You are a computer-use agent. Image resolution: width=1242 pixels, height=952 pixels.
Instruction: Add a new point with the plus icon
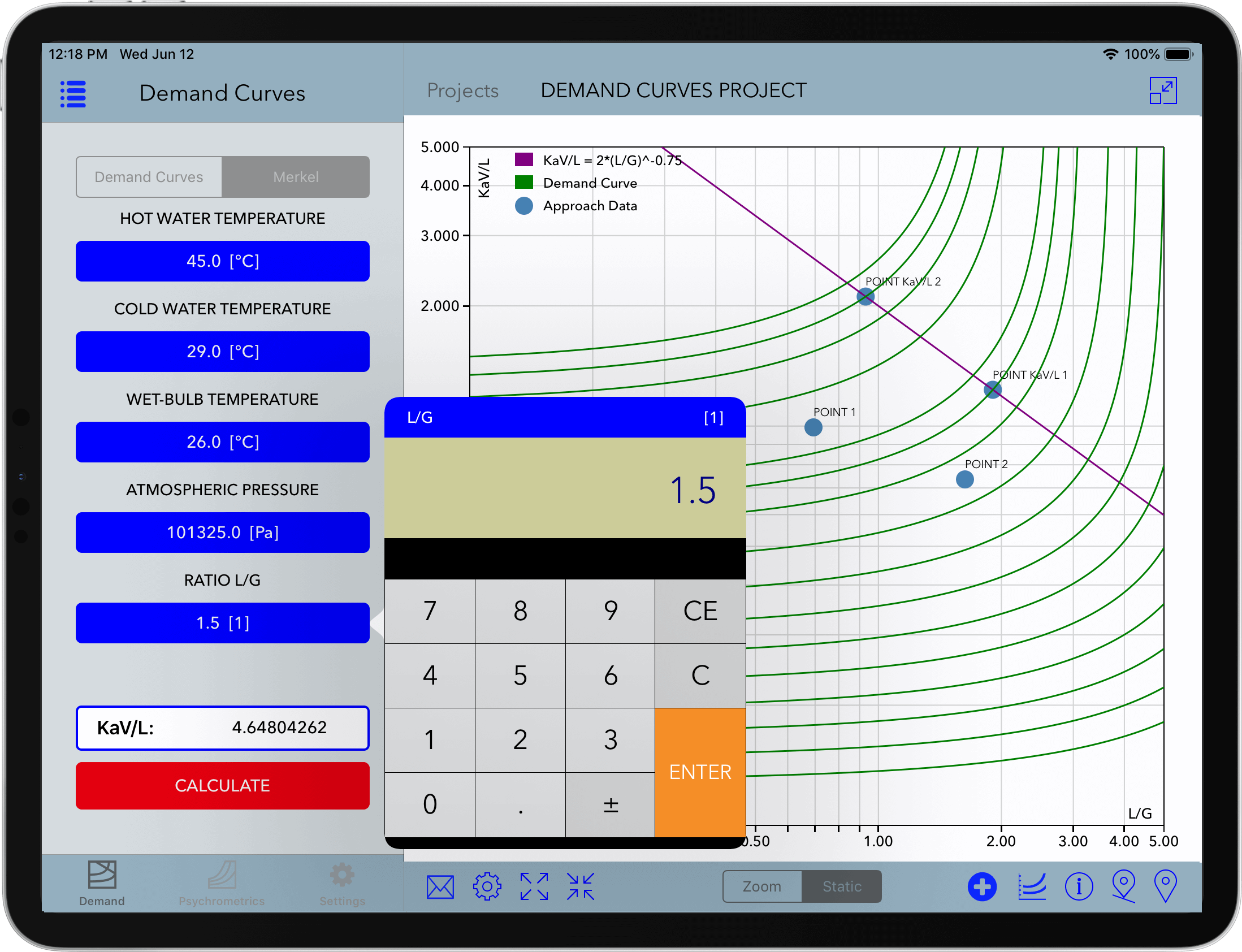coord(983,886)
